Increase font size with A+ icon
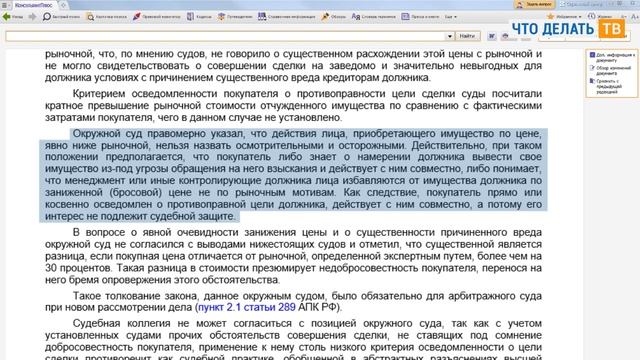Screen dimensions: 640x360 point(635,17)
